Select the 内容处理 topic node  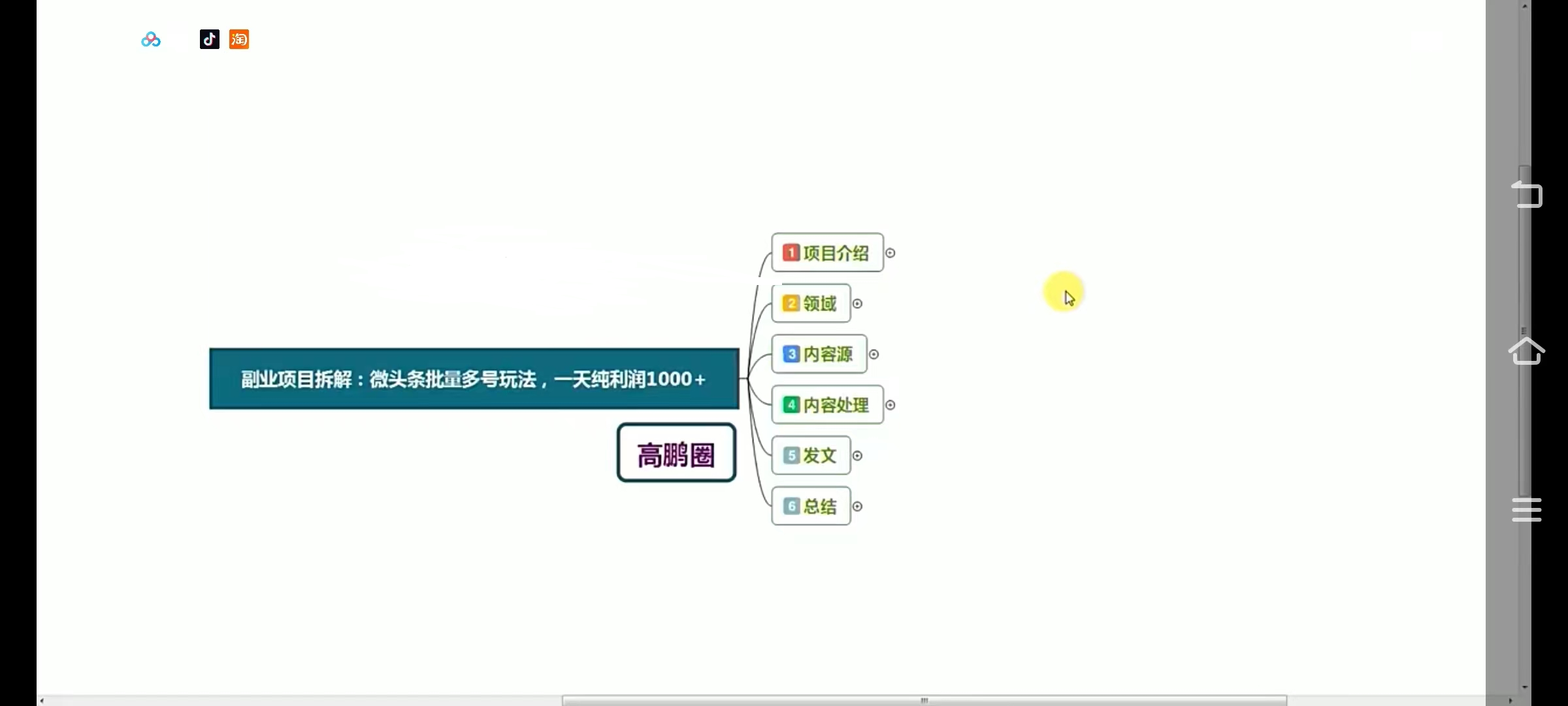827,405
